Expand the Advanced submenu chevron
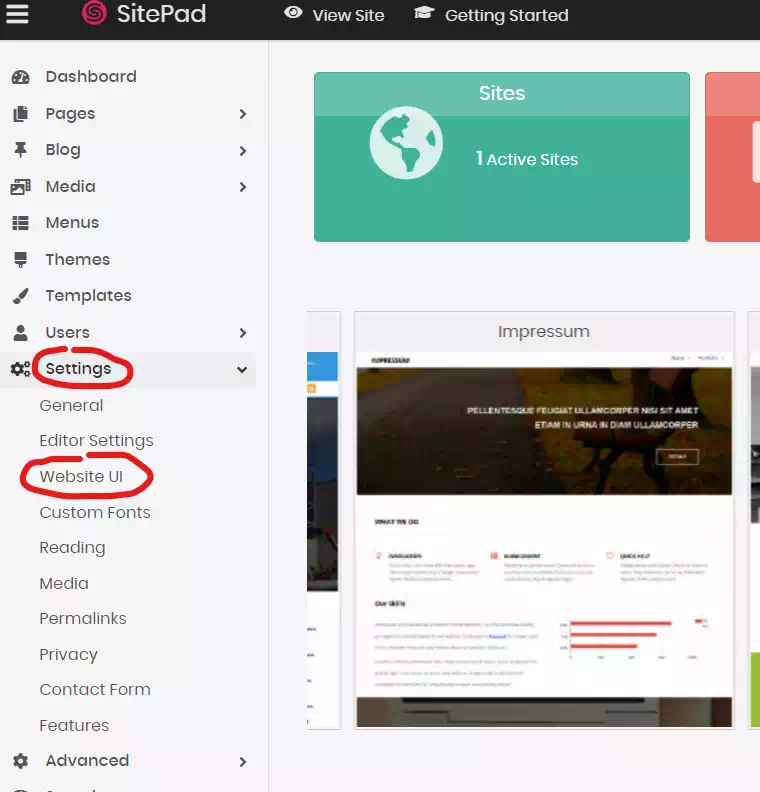 [x=243, y=762]
